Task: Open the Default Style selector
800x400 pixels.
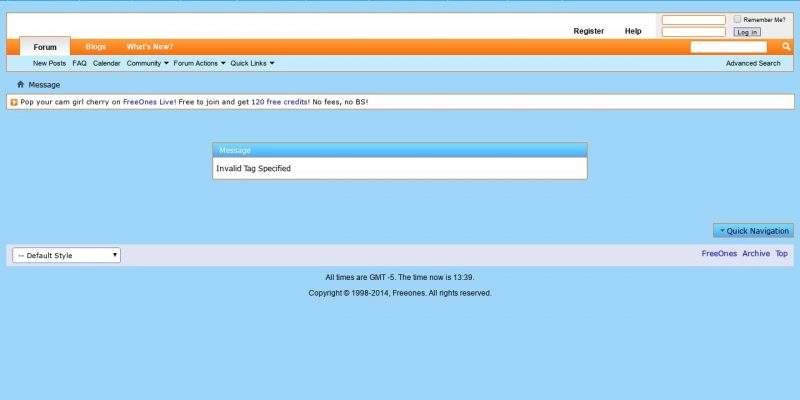Action: click(x=66, y=255)
